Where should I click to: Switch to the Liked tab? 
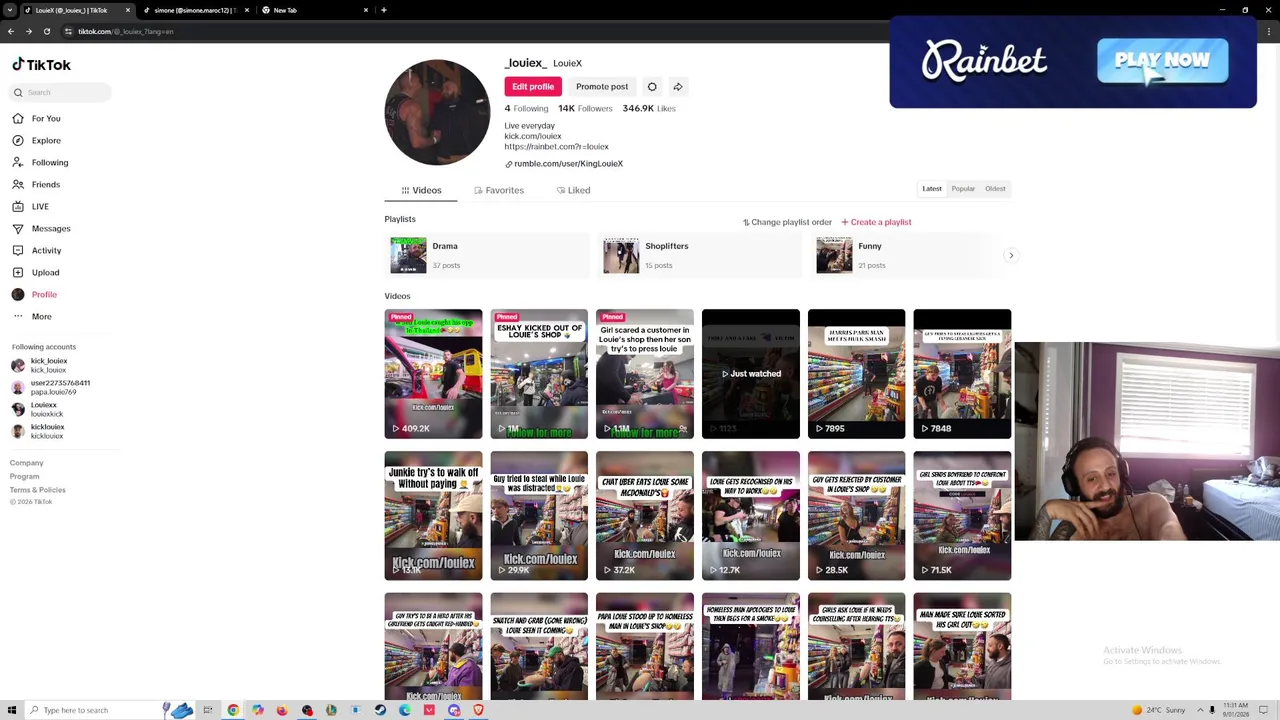pyautogui.click(x=573, y=190)
